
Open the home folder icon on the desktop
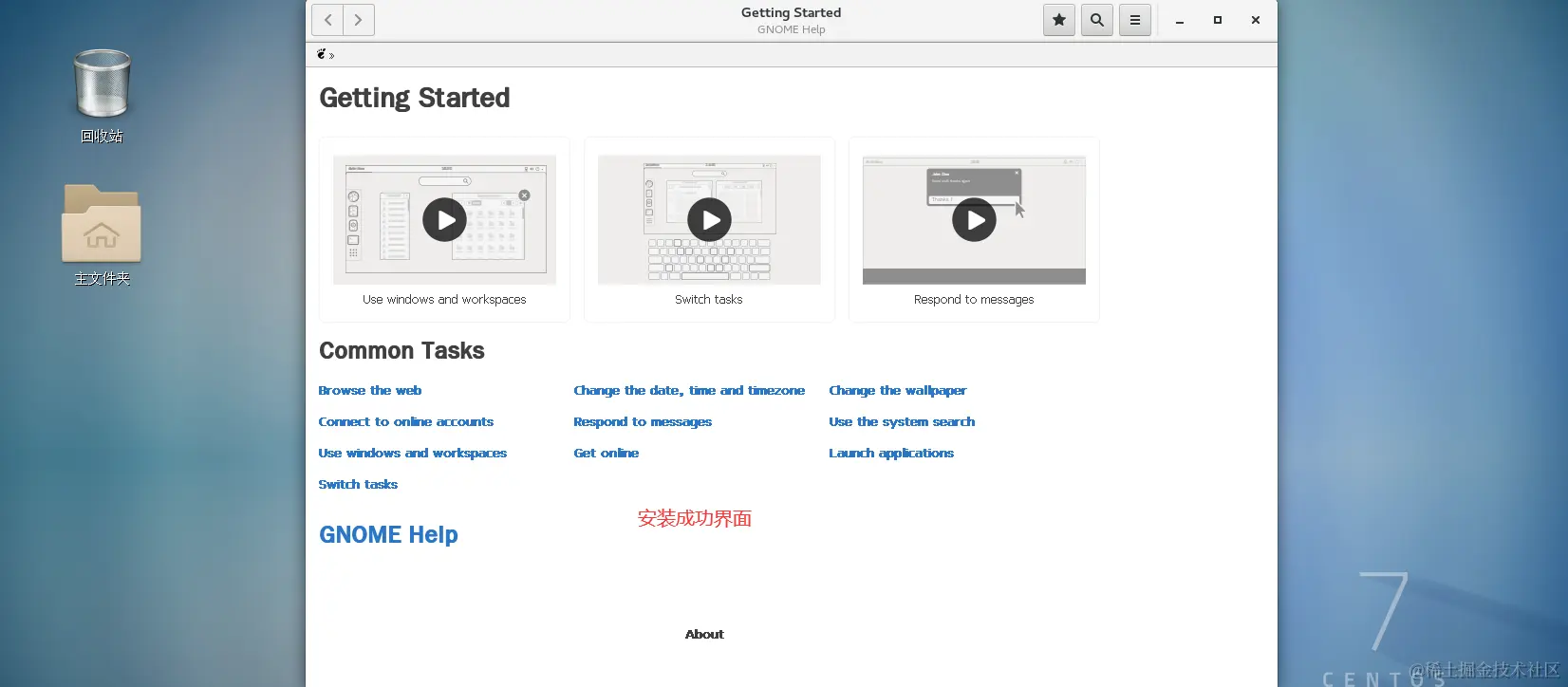pyautogui.click(x=102, y=223)
